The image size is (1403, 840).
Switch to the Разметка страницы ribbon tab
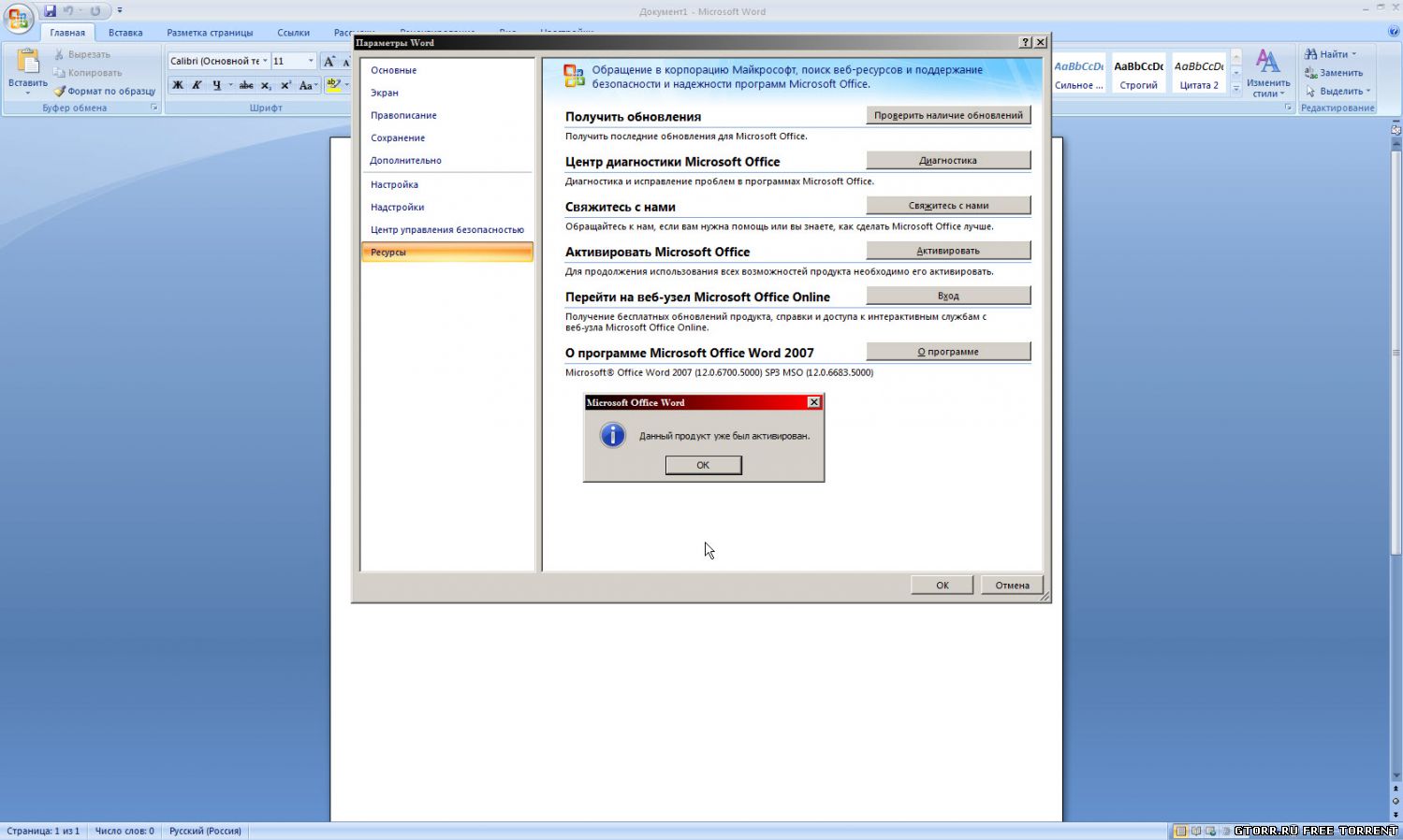pyautogui.click(x=210, y=33)
